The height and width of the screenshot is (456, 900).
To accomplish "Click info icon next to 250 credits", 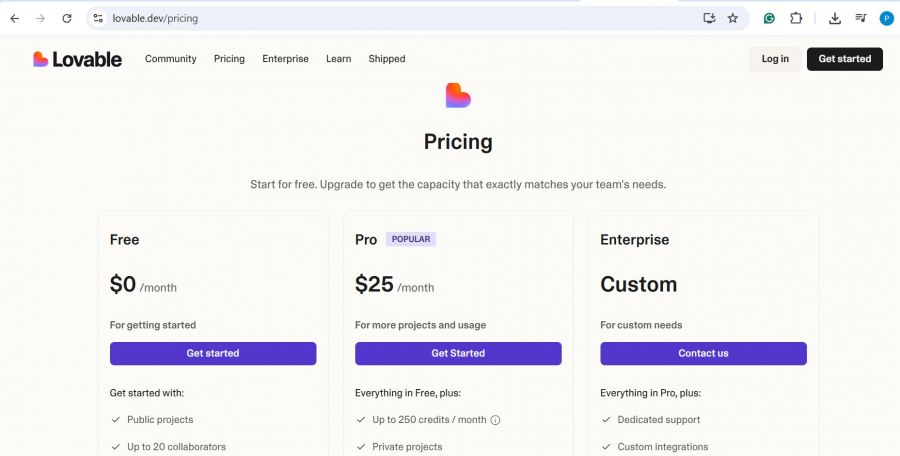I will pos(495,420).
